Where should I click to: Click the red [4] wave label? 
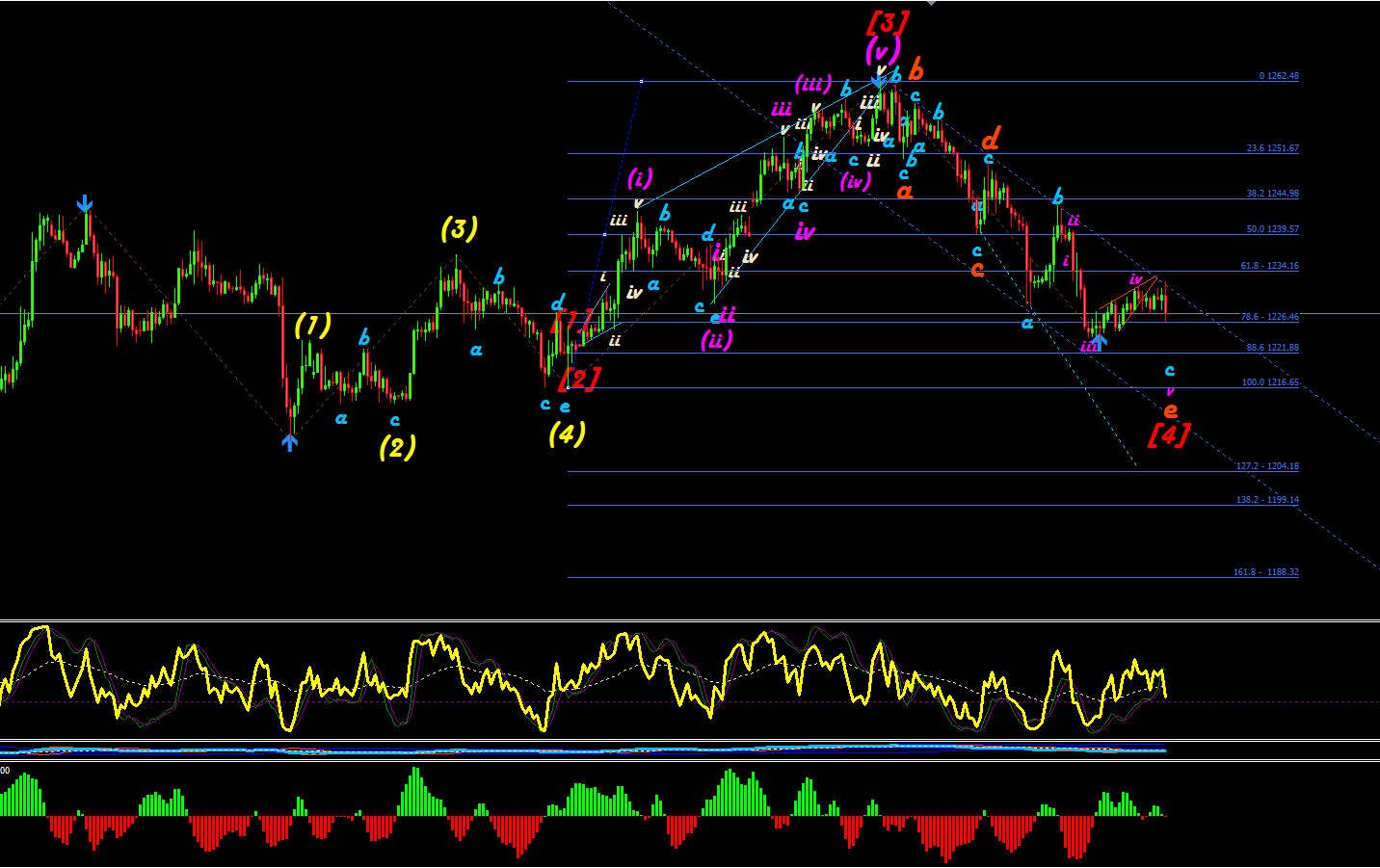coord(1169,434)
